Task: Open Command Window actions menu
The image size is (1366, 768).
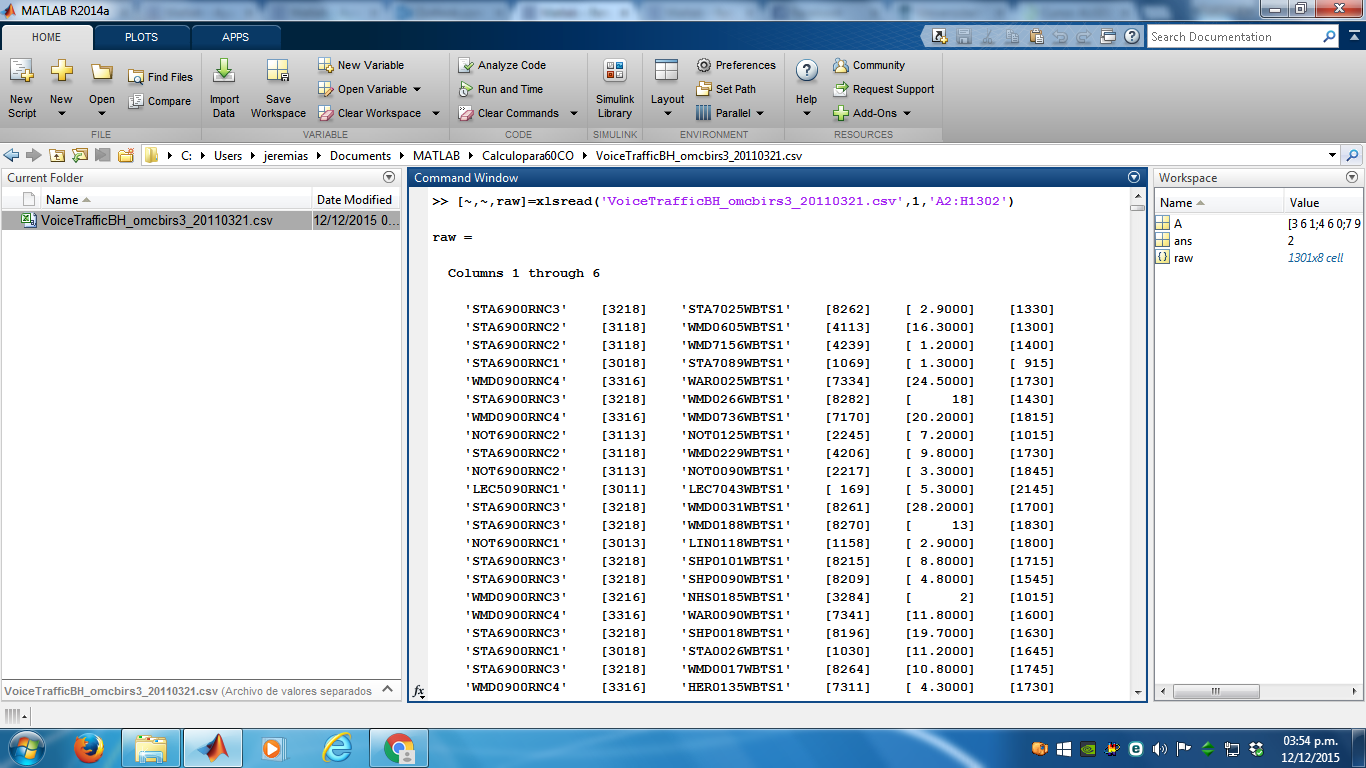Action: click(1133, 177)
